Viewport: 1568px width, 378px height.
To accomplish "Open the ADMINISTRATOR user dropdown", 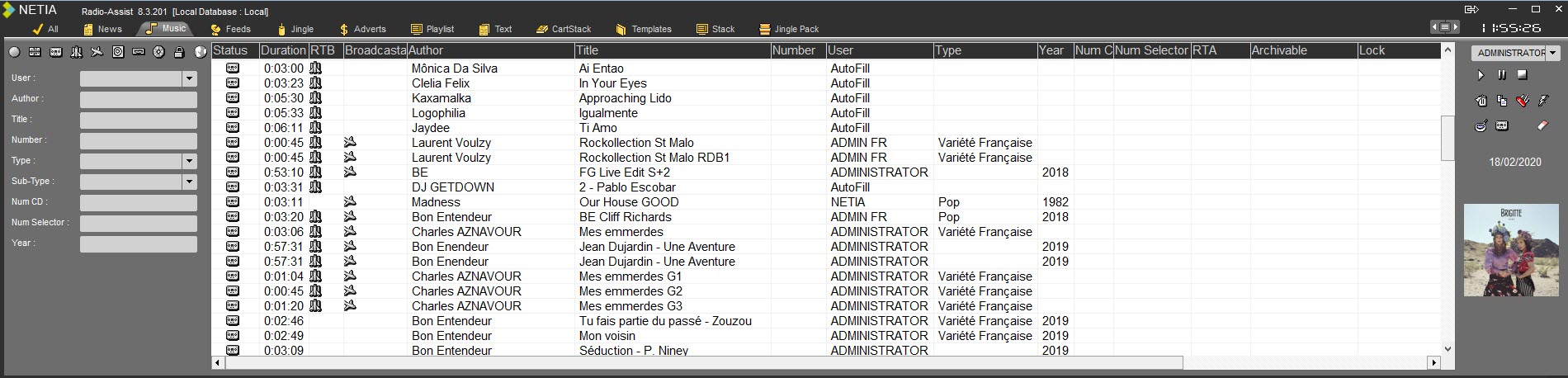I will [1553, 53].
